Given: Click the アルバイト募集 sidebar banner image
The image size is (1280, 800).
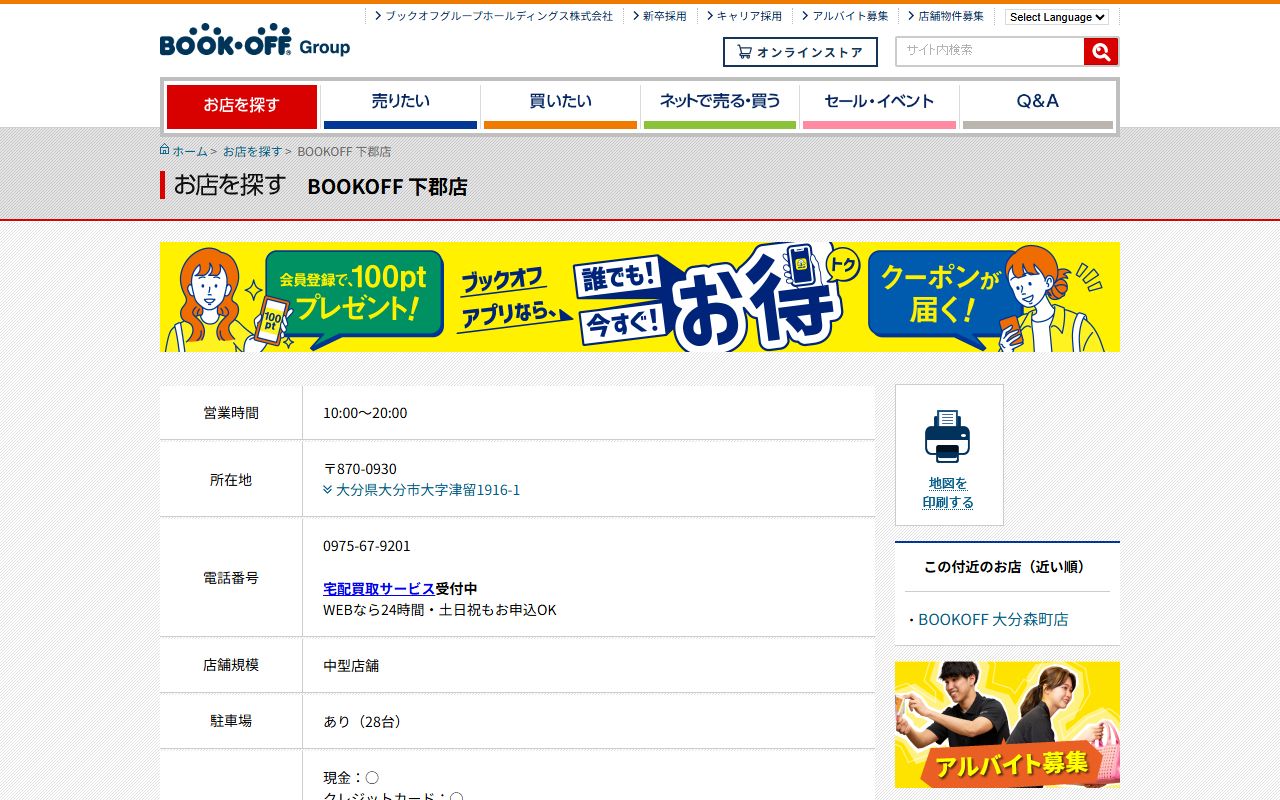Looking at the screenshot, I should (1007, 725).
